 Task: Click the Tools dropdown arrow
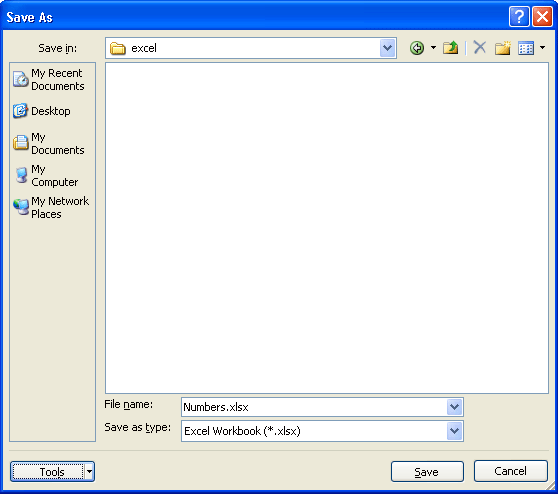(90, 472)
